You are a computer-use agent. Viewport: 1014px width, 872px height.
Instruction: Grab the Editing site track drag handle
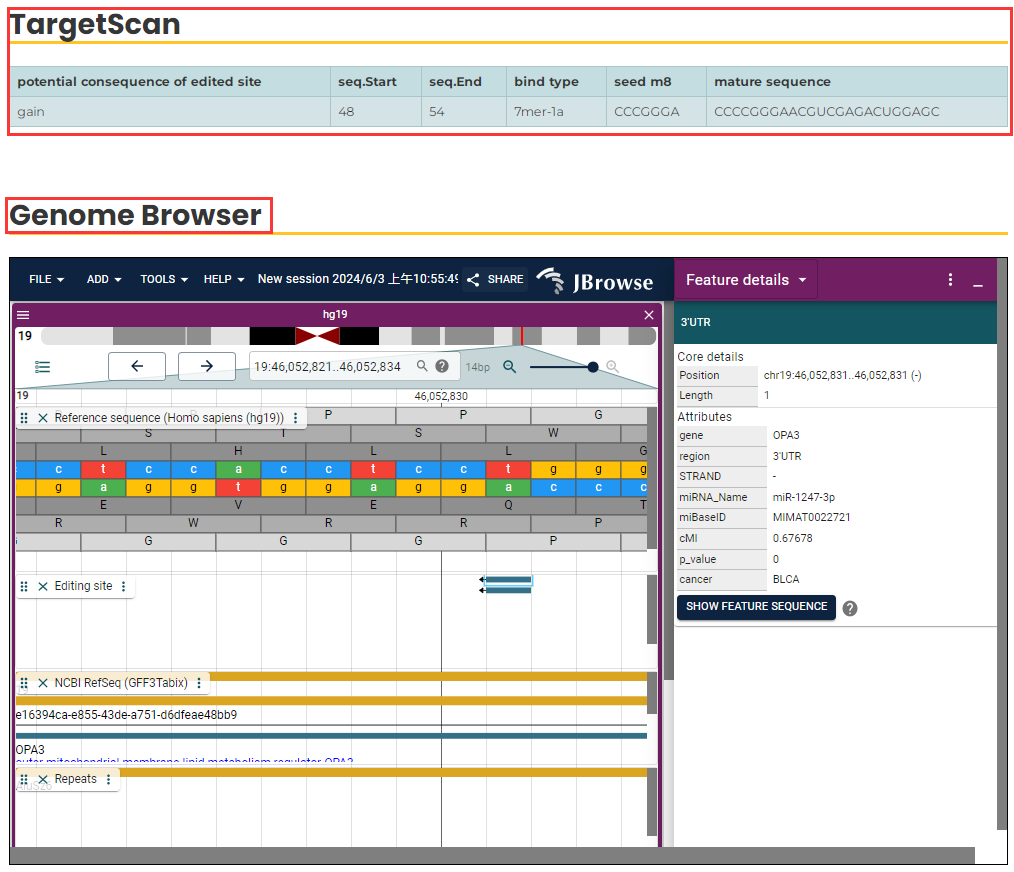(x=24, y=586)
